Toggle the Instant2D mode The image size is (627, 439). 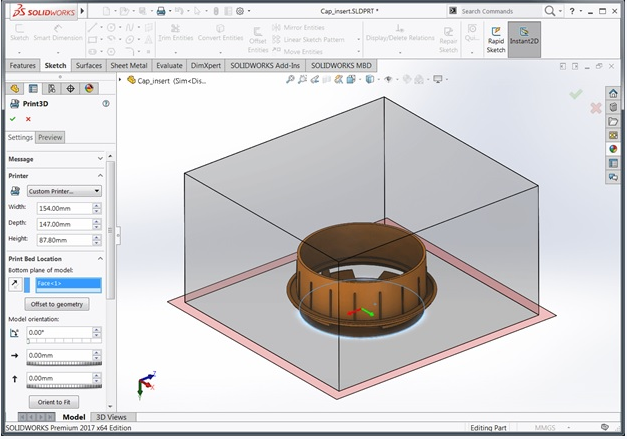(x=524, y=39)
